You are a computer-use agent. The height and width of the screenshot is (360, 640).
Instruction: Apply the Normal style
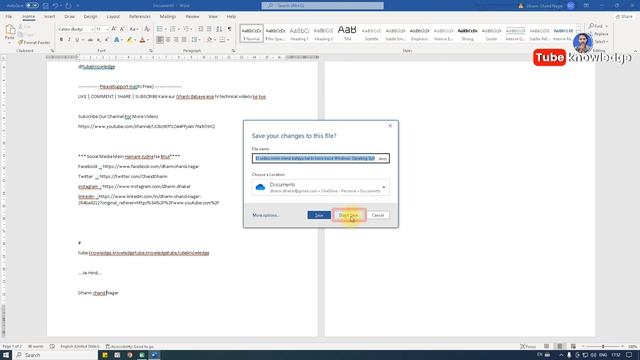(x=251, y=33)
